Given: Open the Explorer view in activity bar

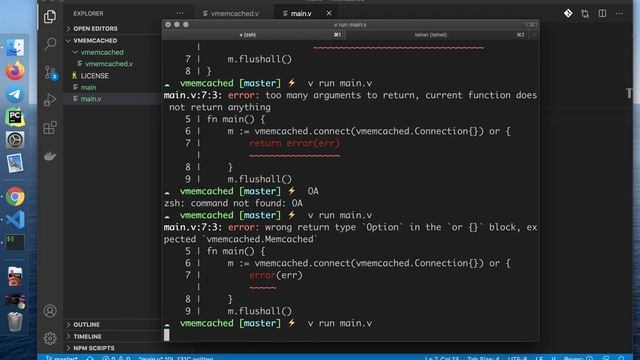Looking at the screenshot, I should (50, 16).
